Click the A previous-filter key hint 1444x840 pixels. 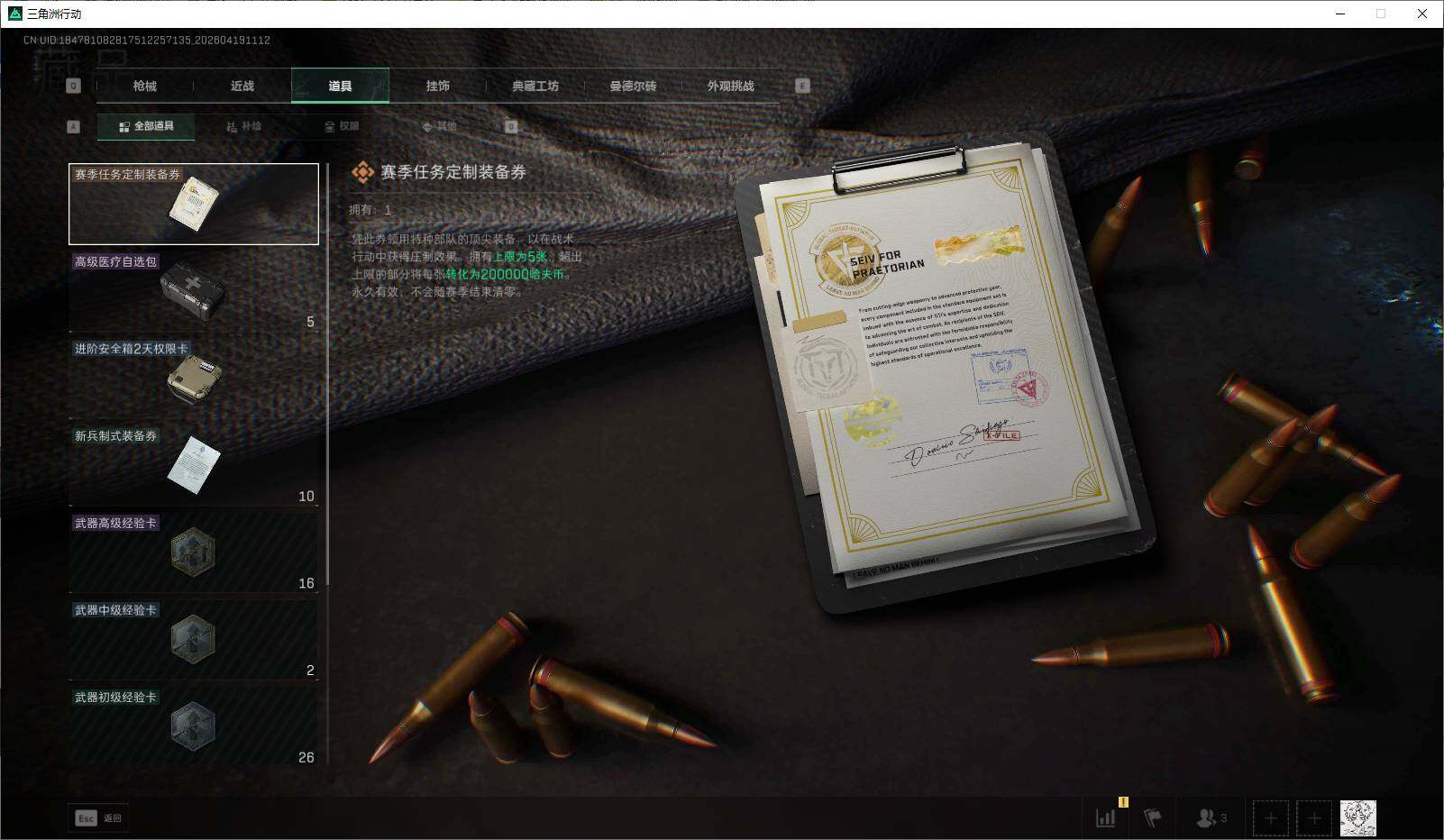pyautogui.click(x=74, y=126)
